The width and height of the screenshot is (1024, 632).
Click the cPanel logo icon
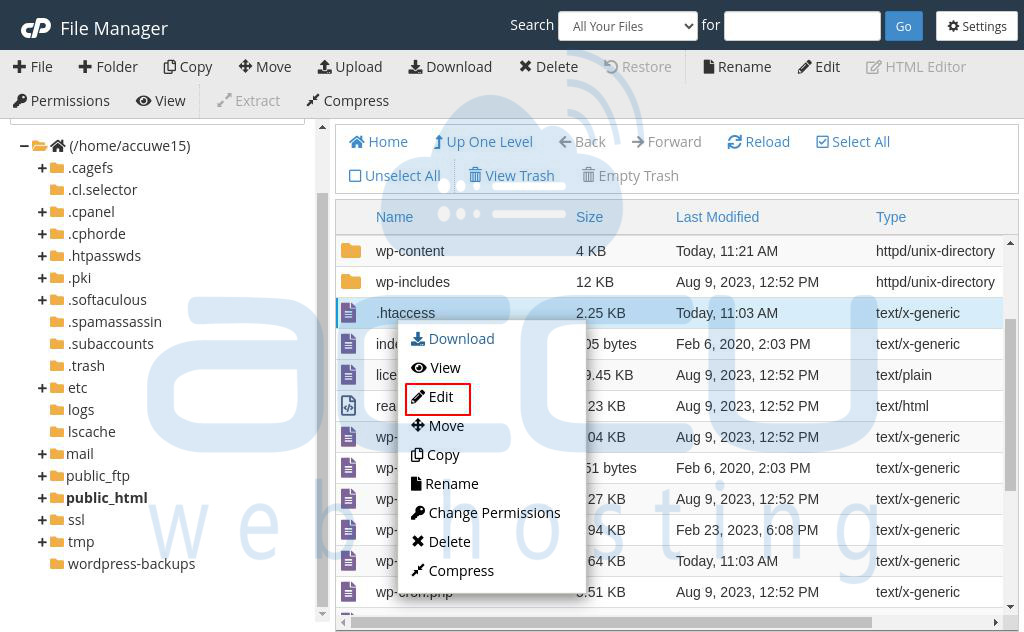click(35, 28)
